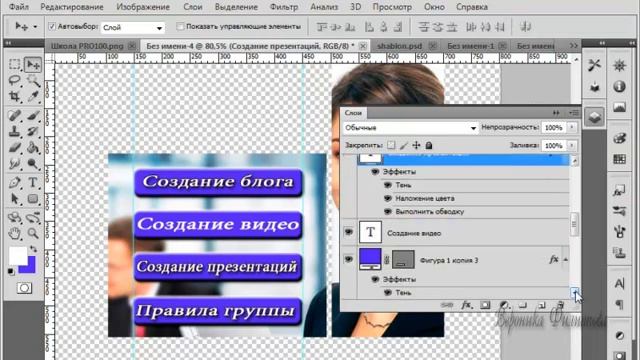Screen dimensions: 640x360
Task: Create a new layer button
Action: 542,305
